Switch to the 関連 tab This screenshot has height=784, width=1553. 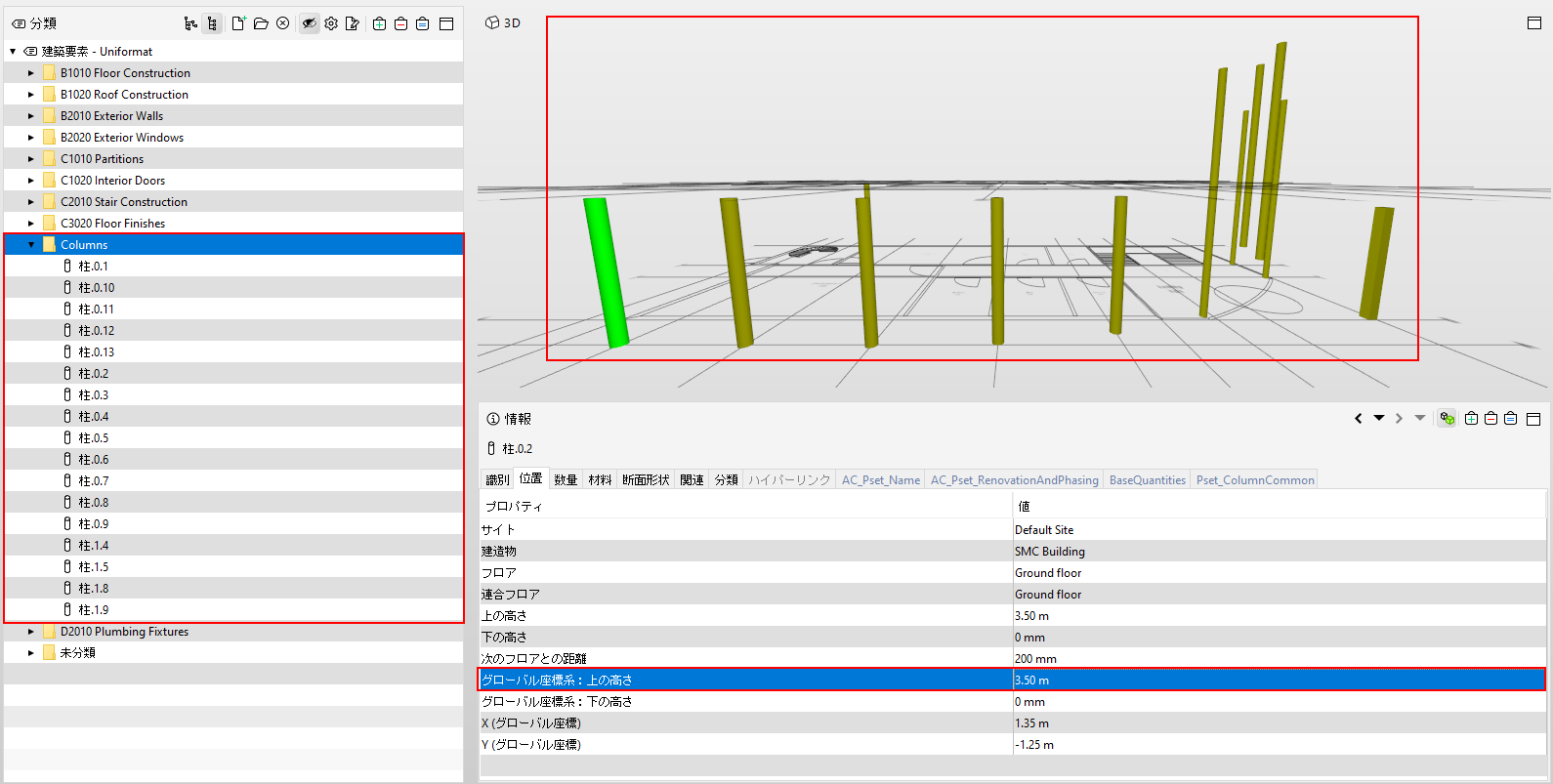[692, 479]
